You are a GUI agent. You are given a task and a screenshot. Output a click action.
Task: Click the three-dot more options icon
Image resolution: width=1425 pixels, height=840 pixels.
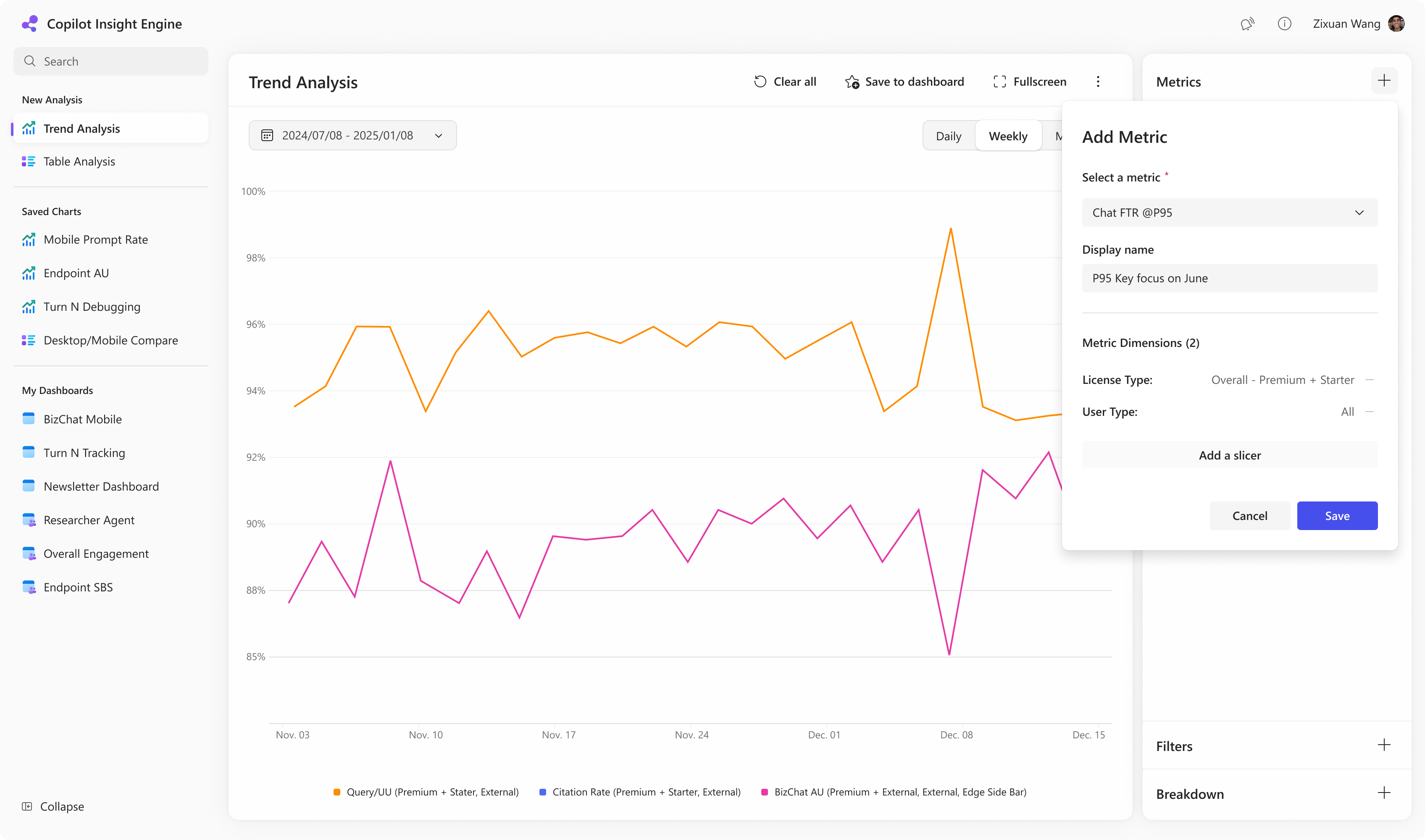pyautogui.click(x=1098, y=81)
